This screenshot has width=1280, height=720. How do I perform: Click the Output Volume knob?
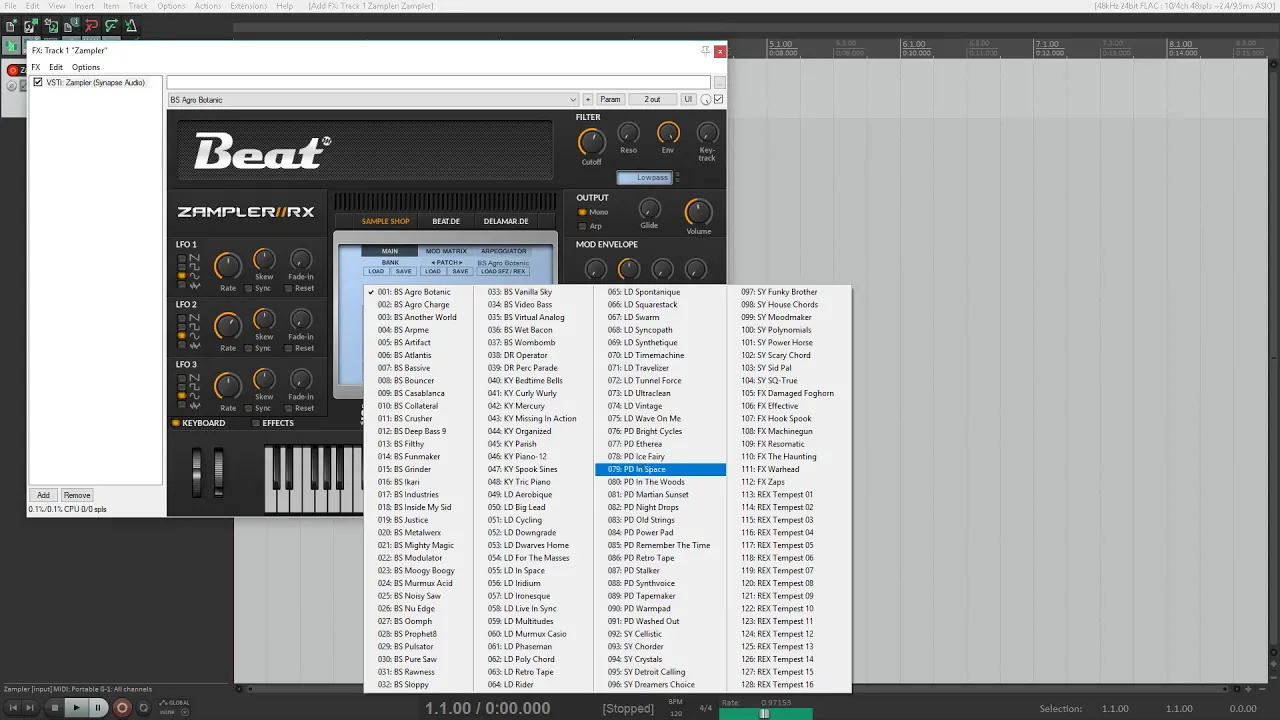(x=698, y=211)
